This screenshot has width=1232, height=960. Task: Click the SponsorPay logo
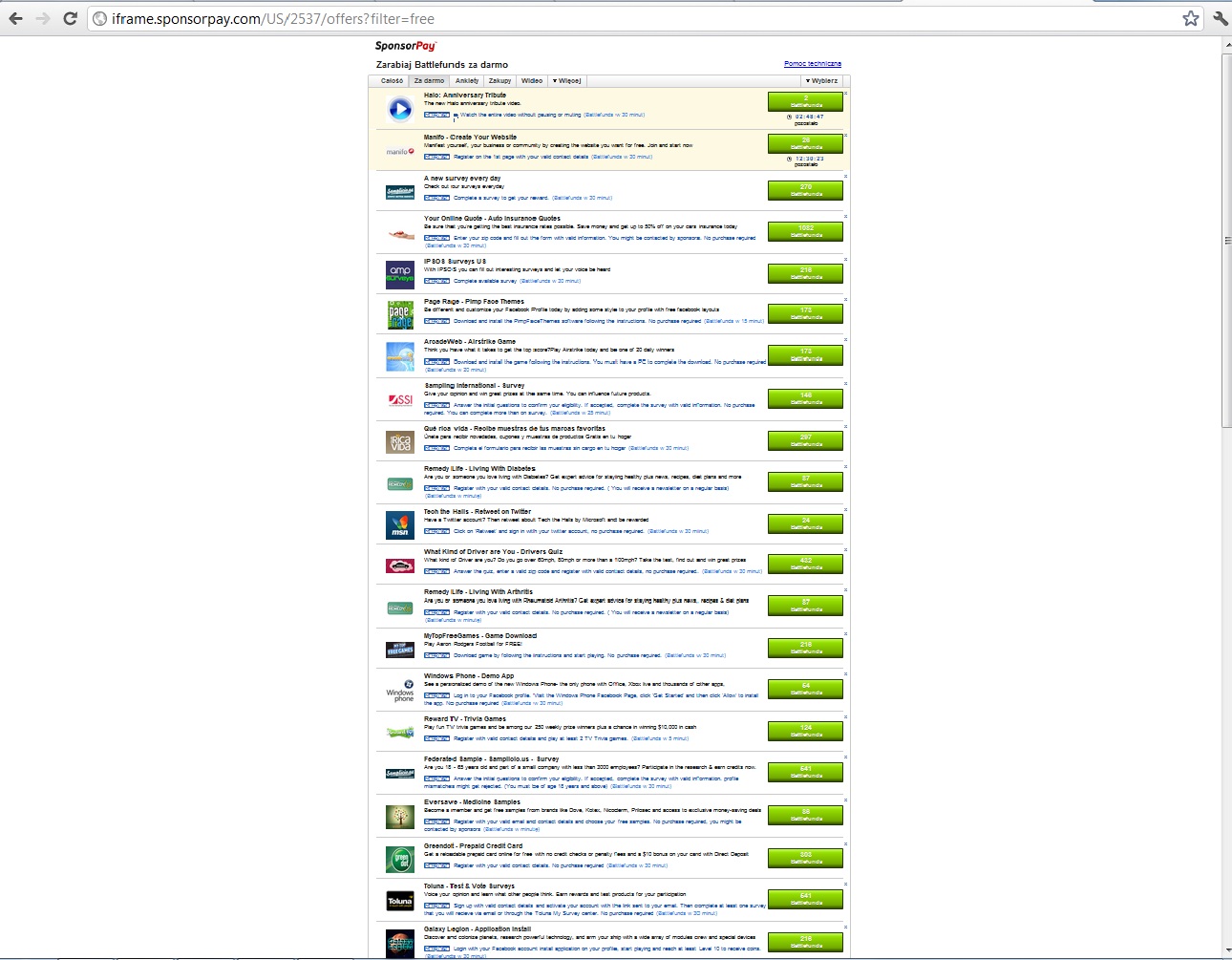406,46
